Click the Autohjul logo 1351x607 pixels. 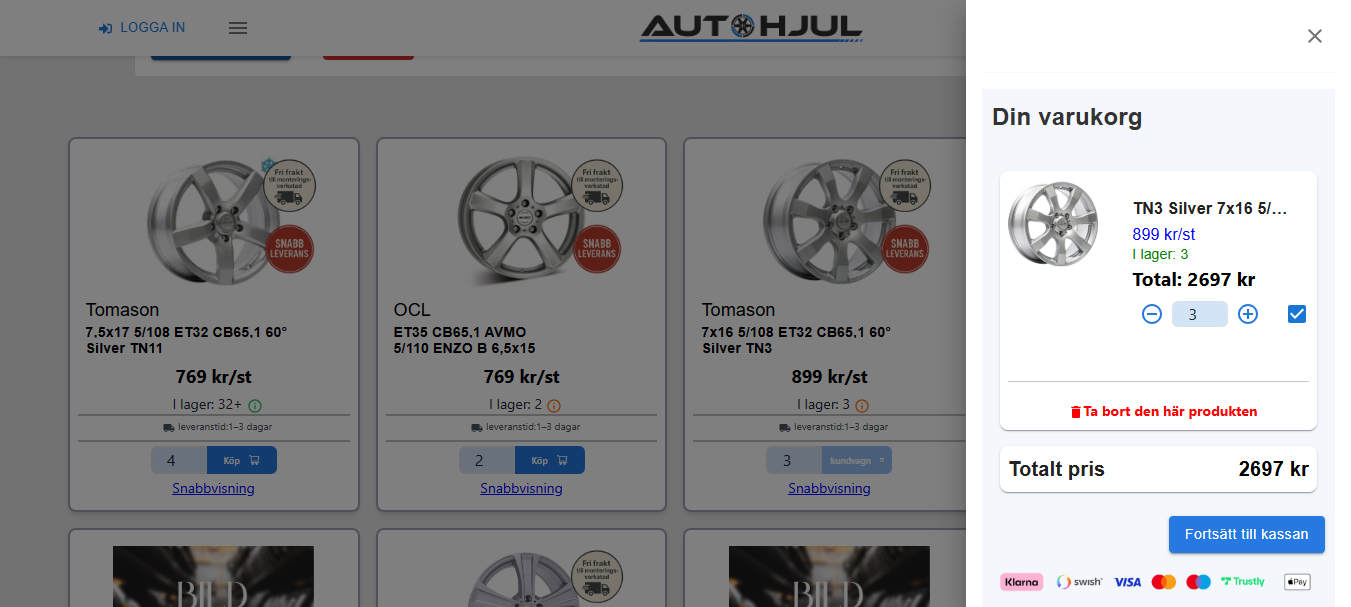click(751, 28)
